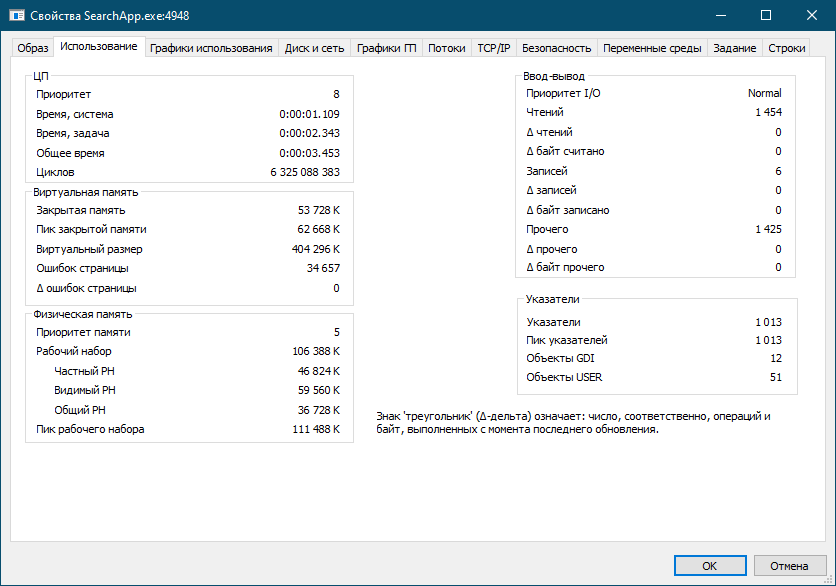Click the Объекты USER value 51
836x586 pixels.
pos(776,378)
